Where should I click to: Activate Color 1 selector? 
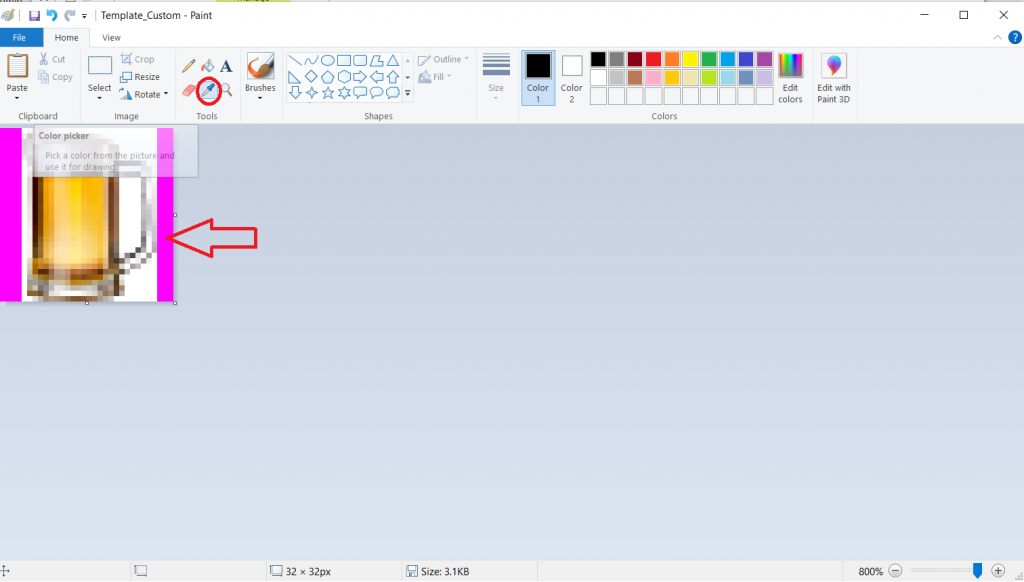pyautogui.click(x=538, y=78)
